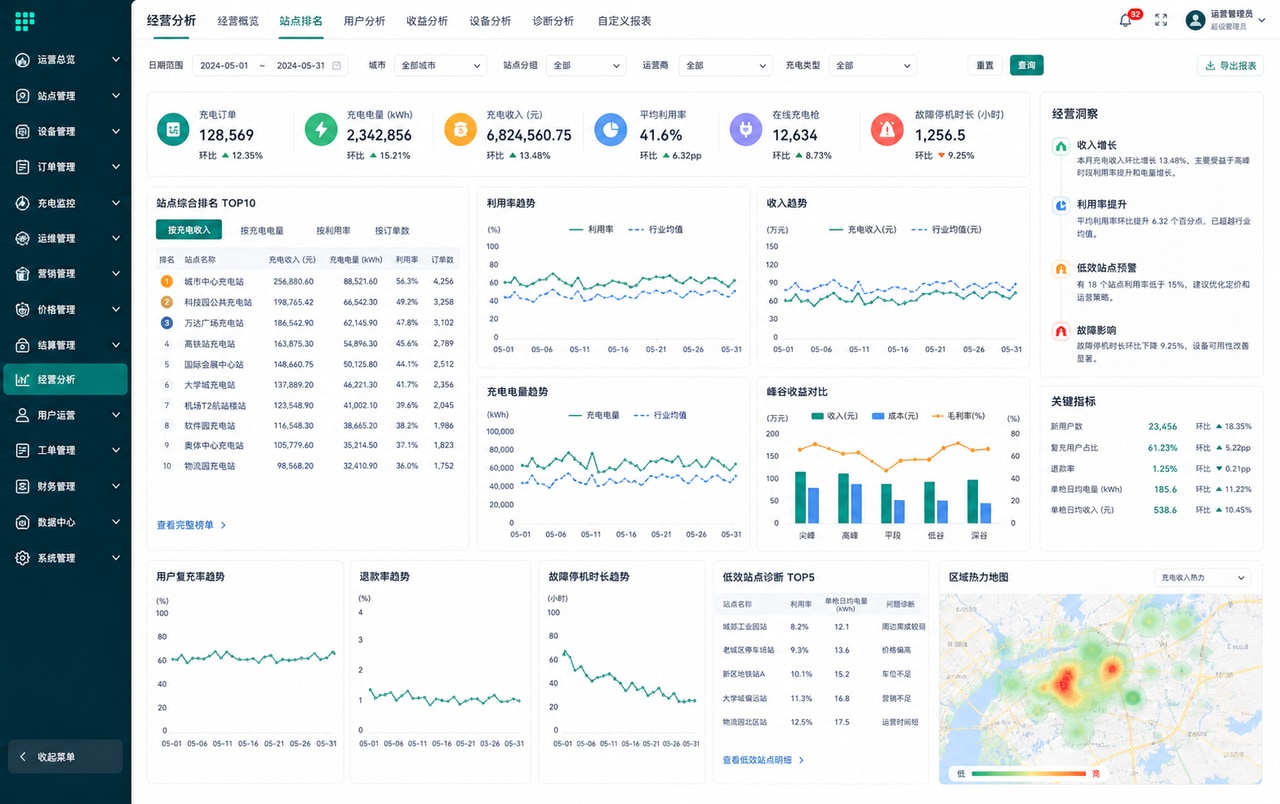
Task: Click the 充电电量 lightning icon
Action: pyautogui.click(x=321, y=129)
